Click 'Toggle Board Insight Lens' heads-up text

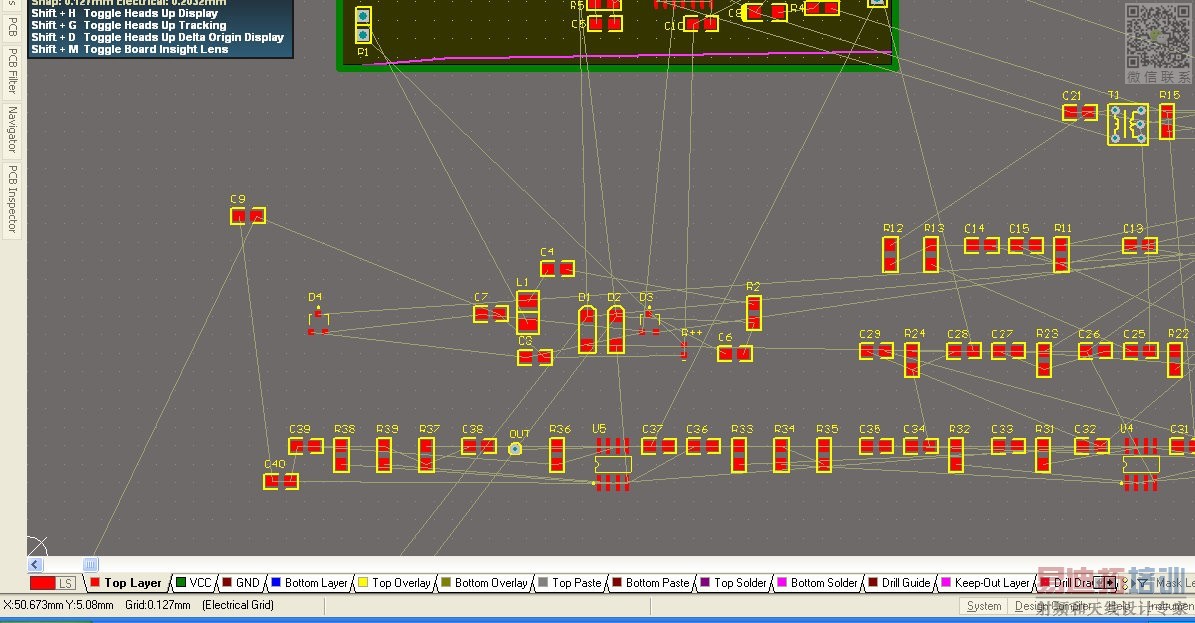pos(155,50)
